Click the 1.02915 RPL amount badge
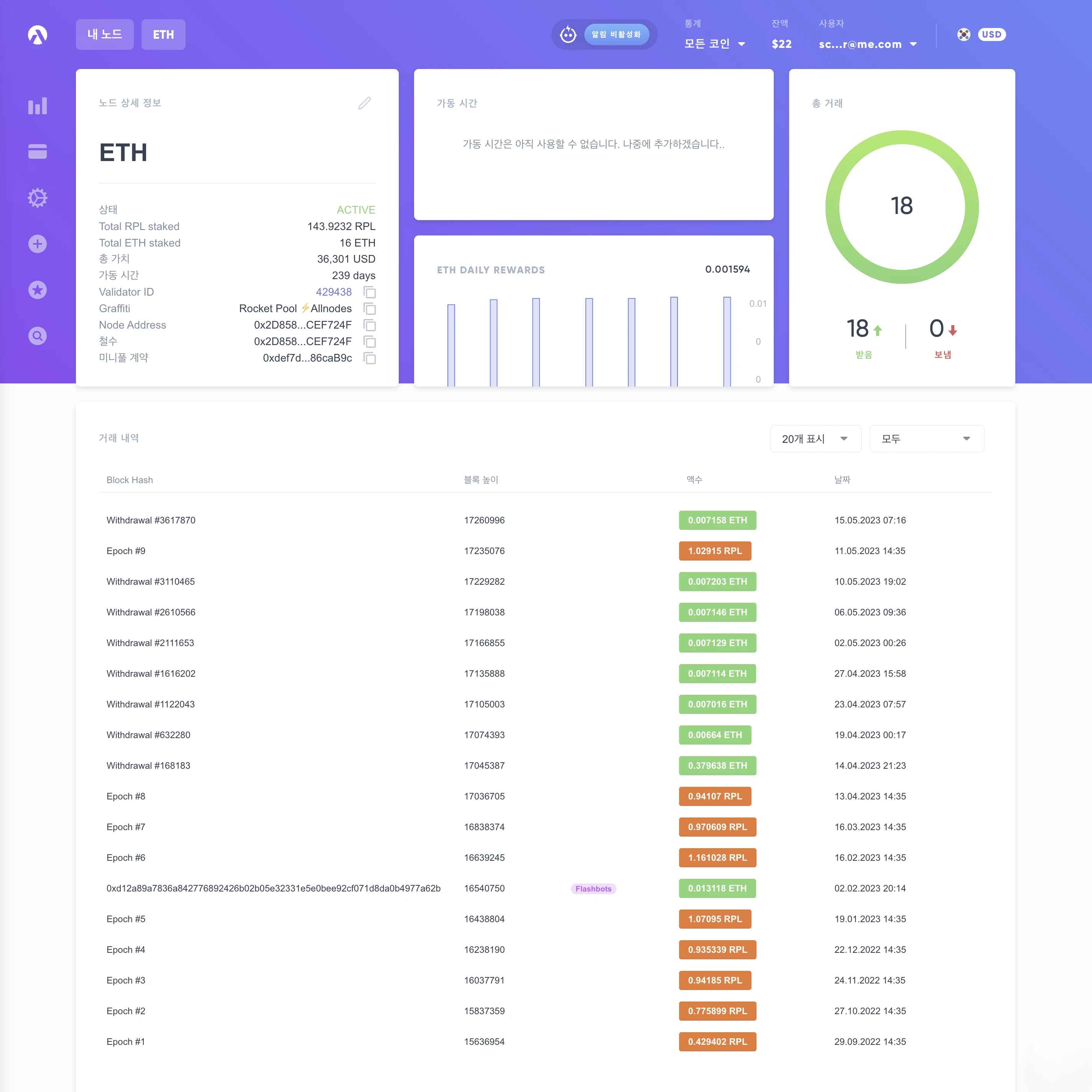The width and height of the screenshot is (1092, 1092). click(715, 551)
